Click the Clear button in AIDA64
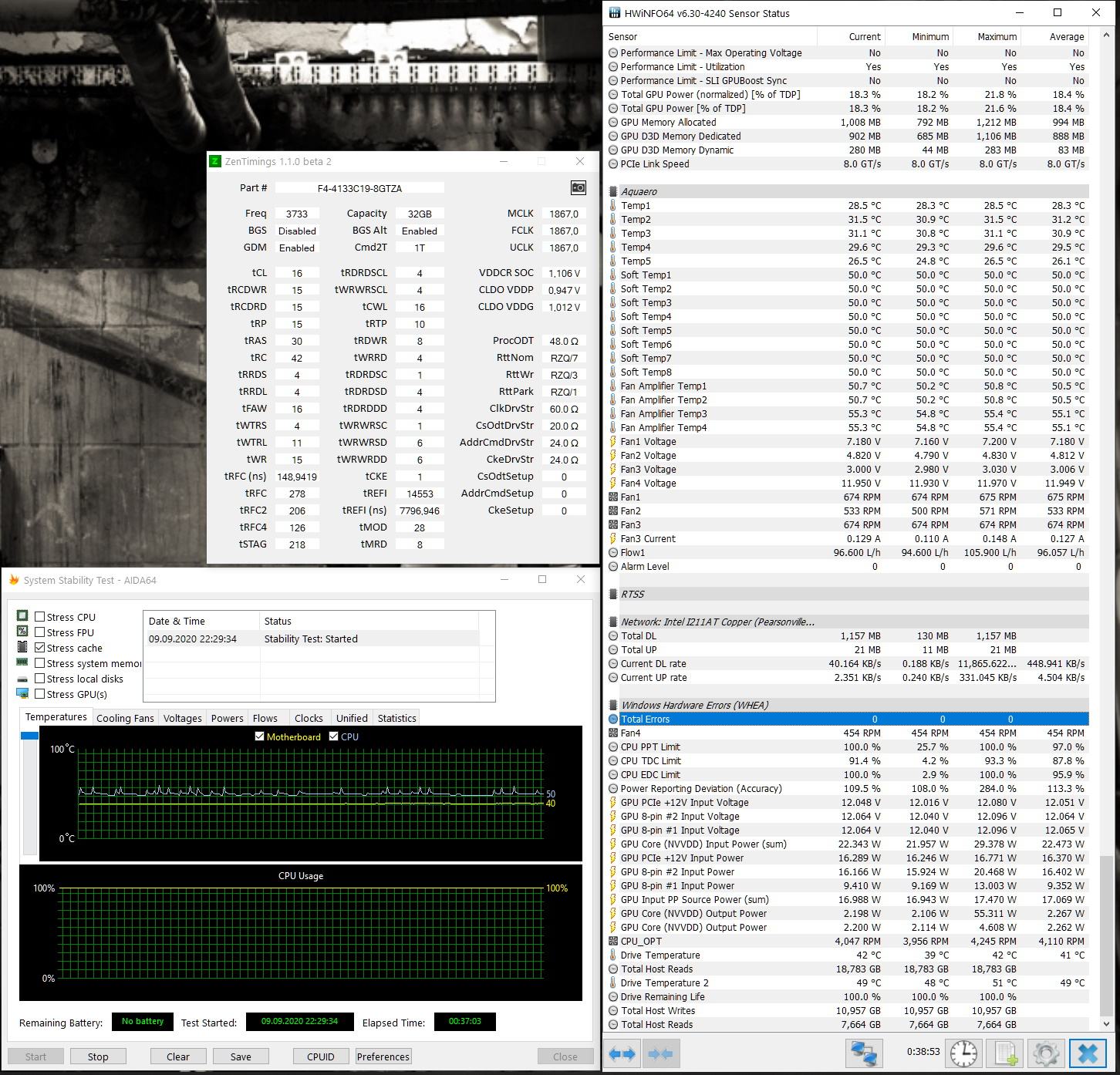The width and height of the screenshot is (1120, 1075). coord(178,1056)
